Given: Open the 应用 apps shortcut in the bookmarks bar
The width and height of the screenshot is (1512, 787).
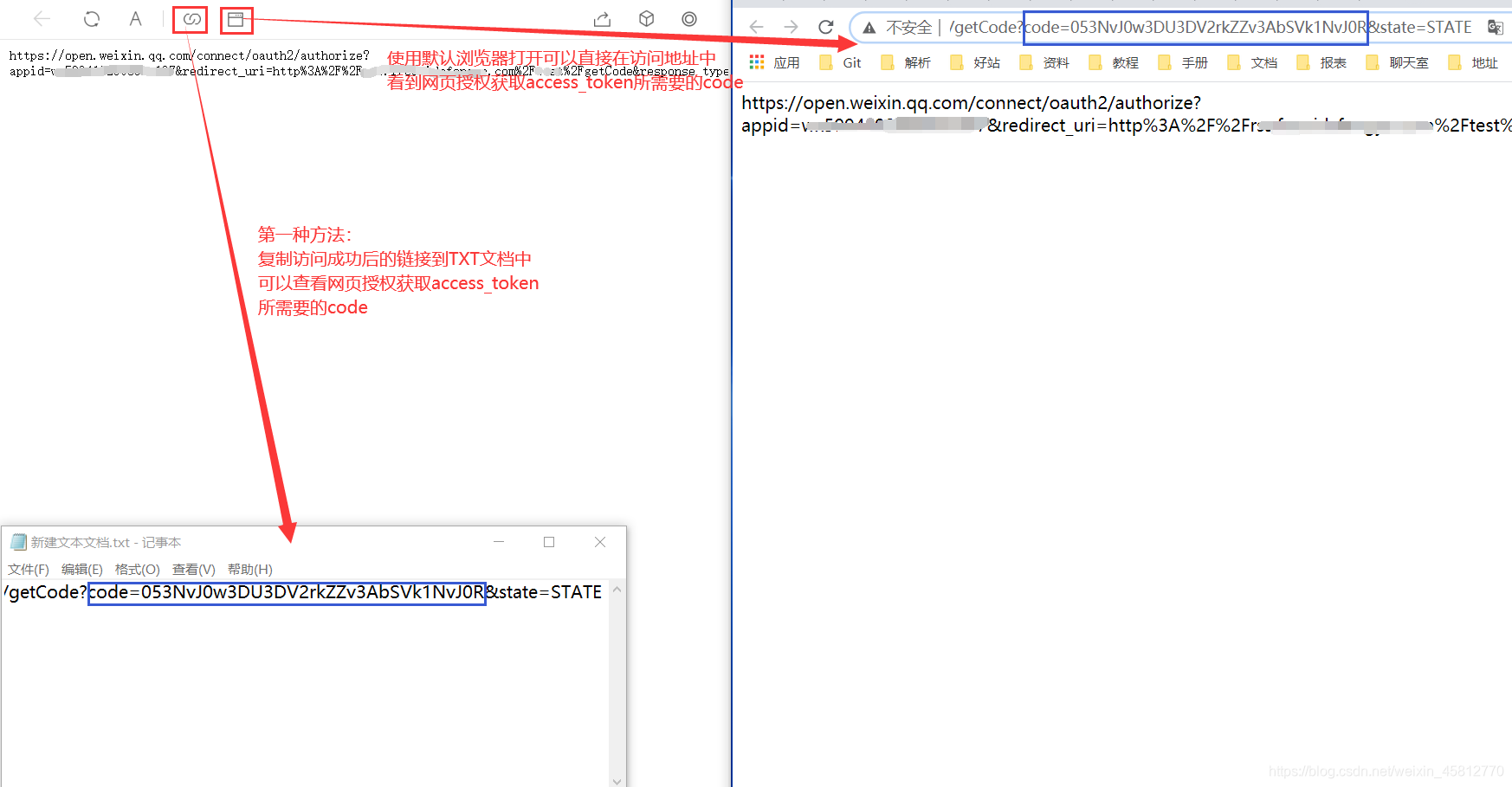Looking at the screenshot, I should coord(774,62).
